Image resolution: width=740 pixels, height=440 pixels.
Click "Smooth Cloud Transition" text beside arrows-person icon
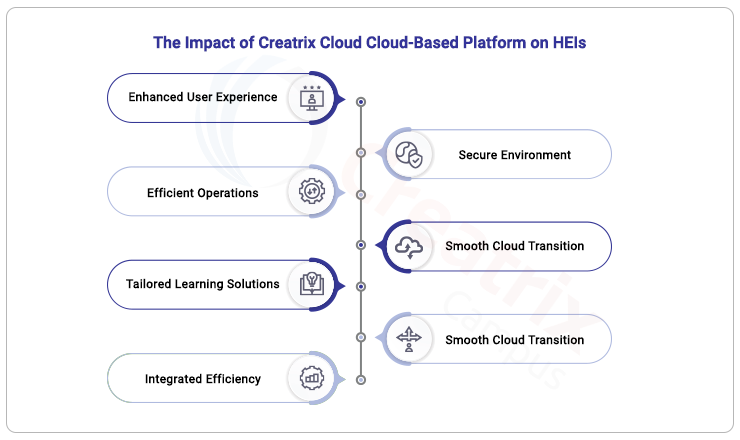pos(514,340)
